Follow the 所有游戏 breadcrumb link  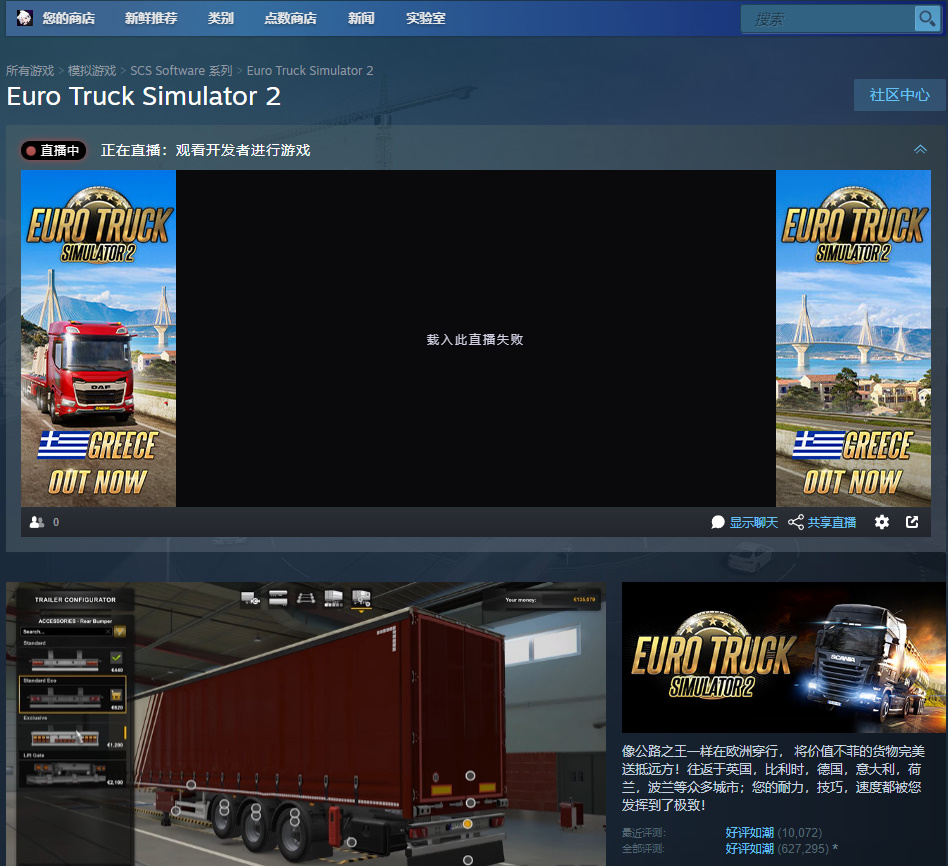(x=30, y=71)
